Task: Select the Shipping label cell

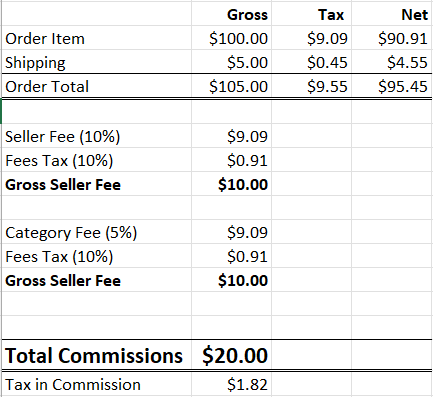Action: tap(97, 62)
